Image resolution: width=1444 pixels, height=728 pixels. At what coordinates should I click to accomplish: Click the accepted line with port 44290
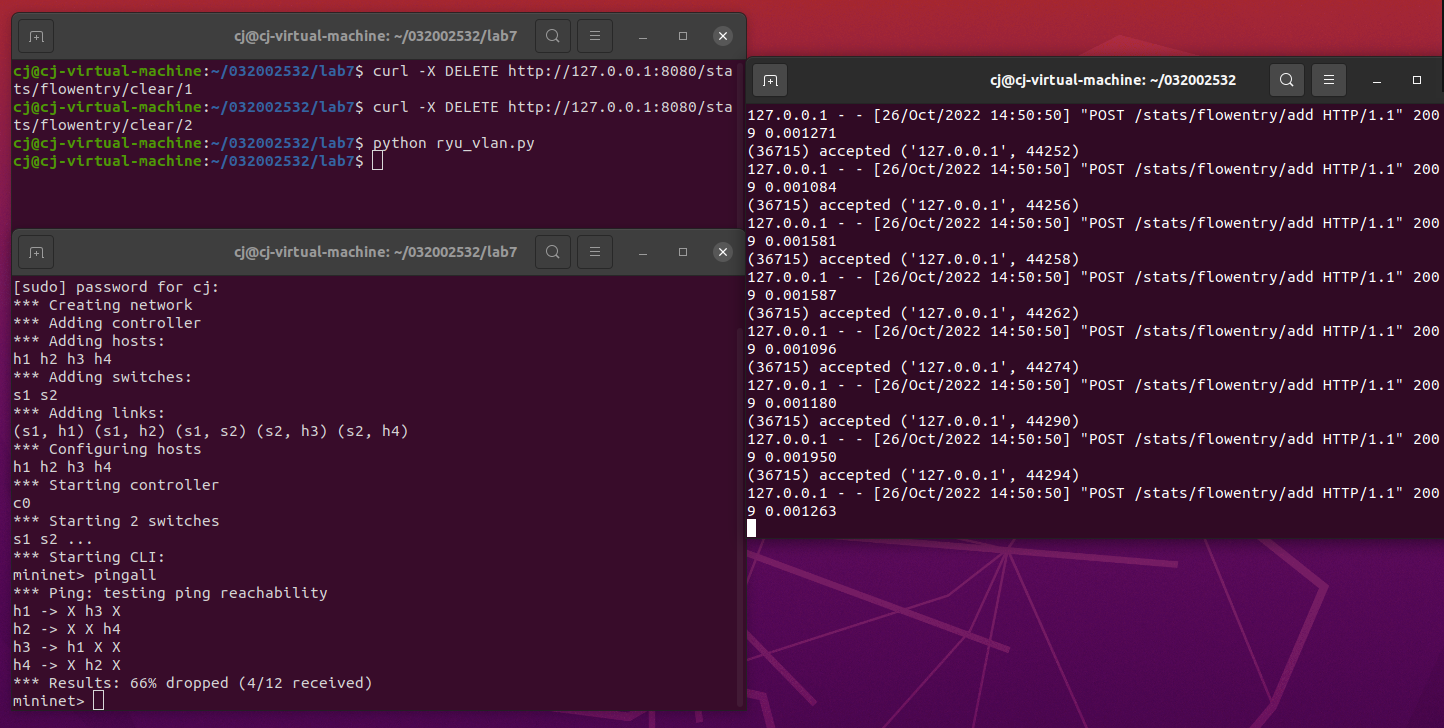(914, 421)
